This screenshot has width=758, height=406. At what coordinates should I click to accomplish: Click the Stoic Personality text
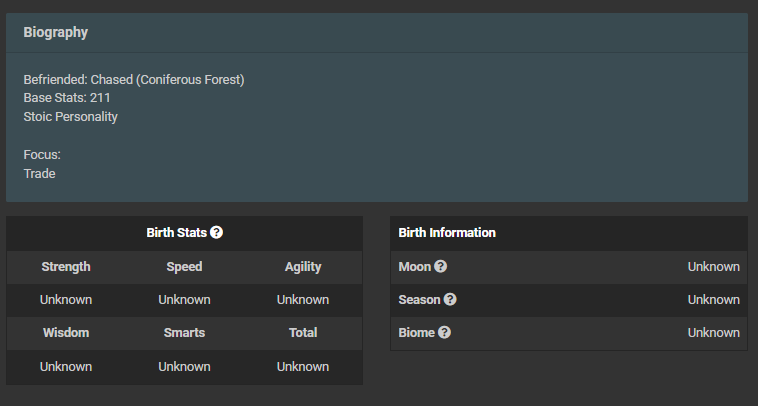71,116
